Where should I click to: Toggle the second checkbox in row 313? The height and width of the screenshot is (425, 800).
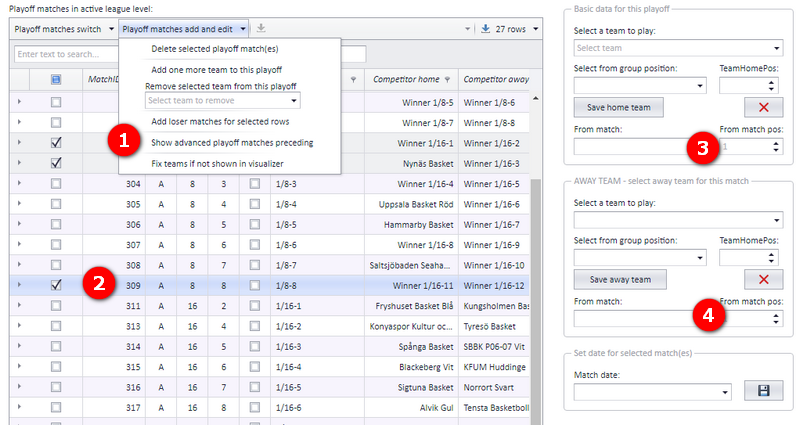pyautogui.click(x=255, y=326)
